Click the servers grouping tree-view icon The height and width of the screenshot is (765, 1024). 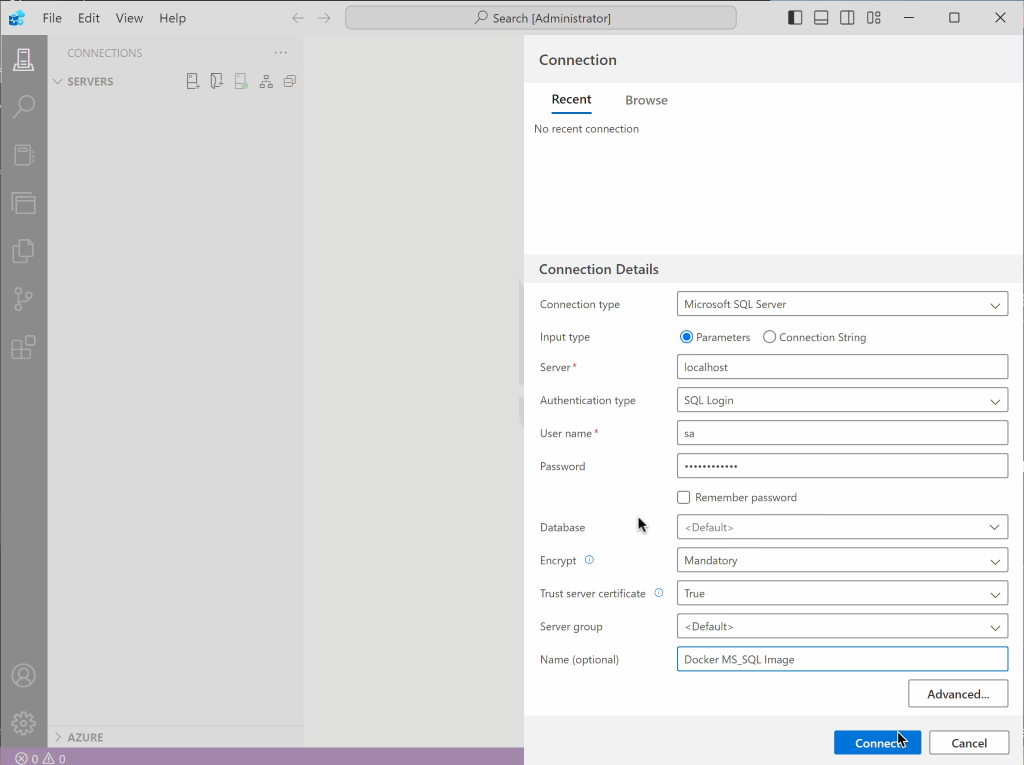tap(266, 81)
